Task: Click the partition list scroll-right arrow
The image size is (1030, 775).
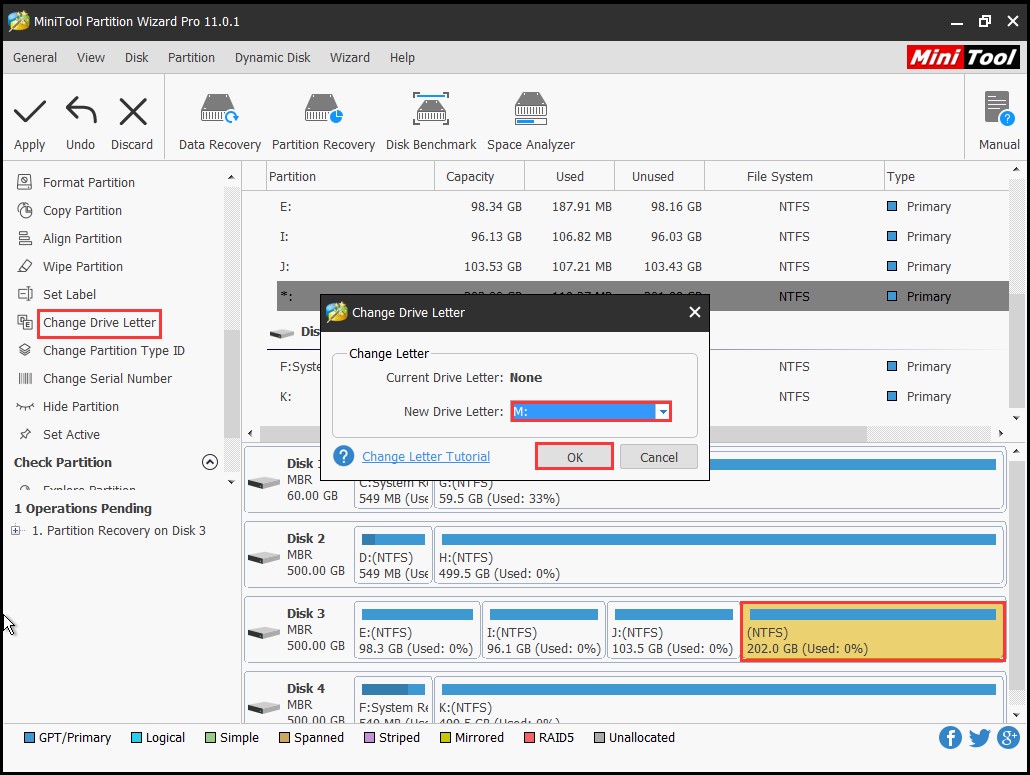Action: point(1000,433)
